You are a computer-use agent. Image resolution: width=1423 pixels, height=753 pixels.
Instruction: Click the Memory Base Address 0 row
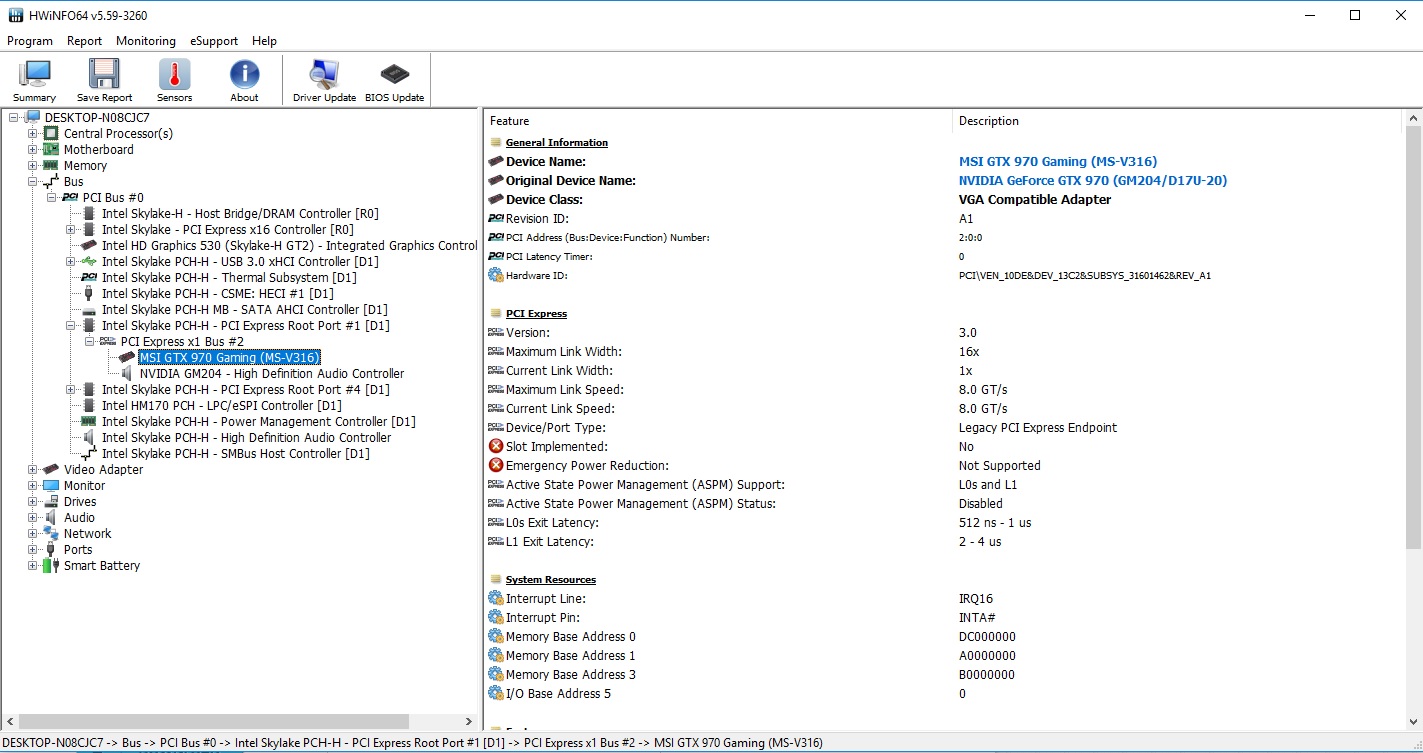[x=944, y=637]
